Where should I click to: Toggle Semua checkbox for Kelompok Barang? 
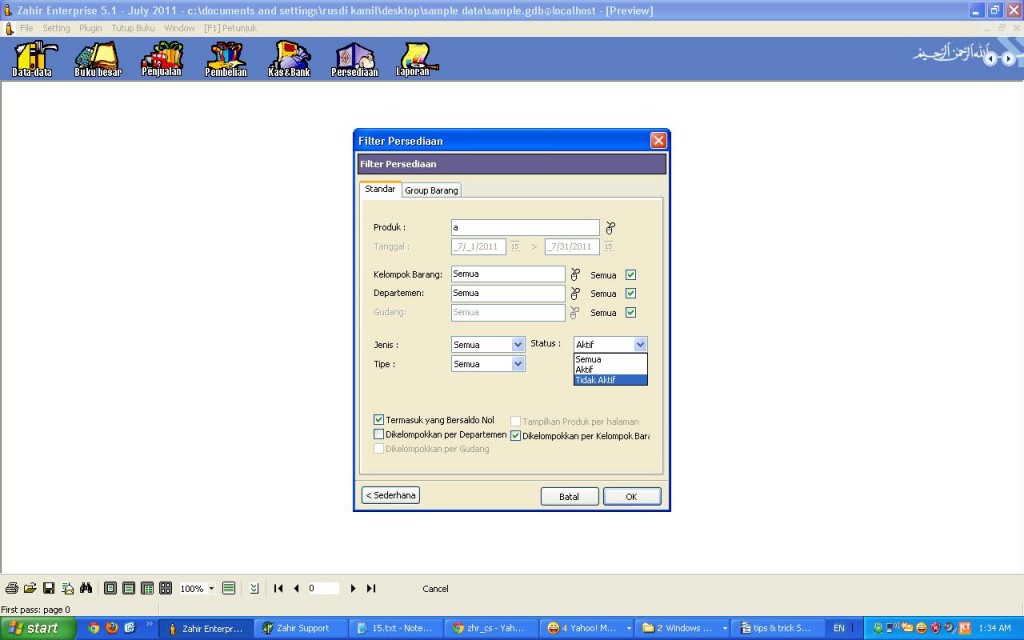click(631, 275)
